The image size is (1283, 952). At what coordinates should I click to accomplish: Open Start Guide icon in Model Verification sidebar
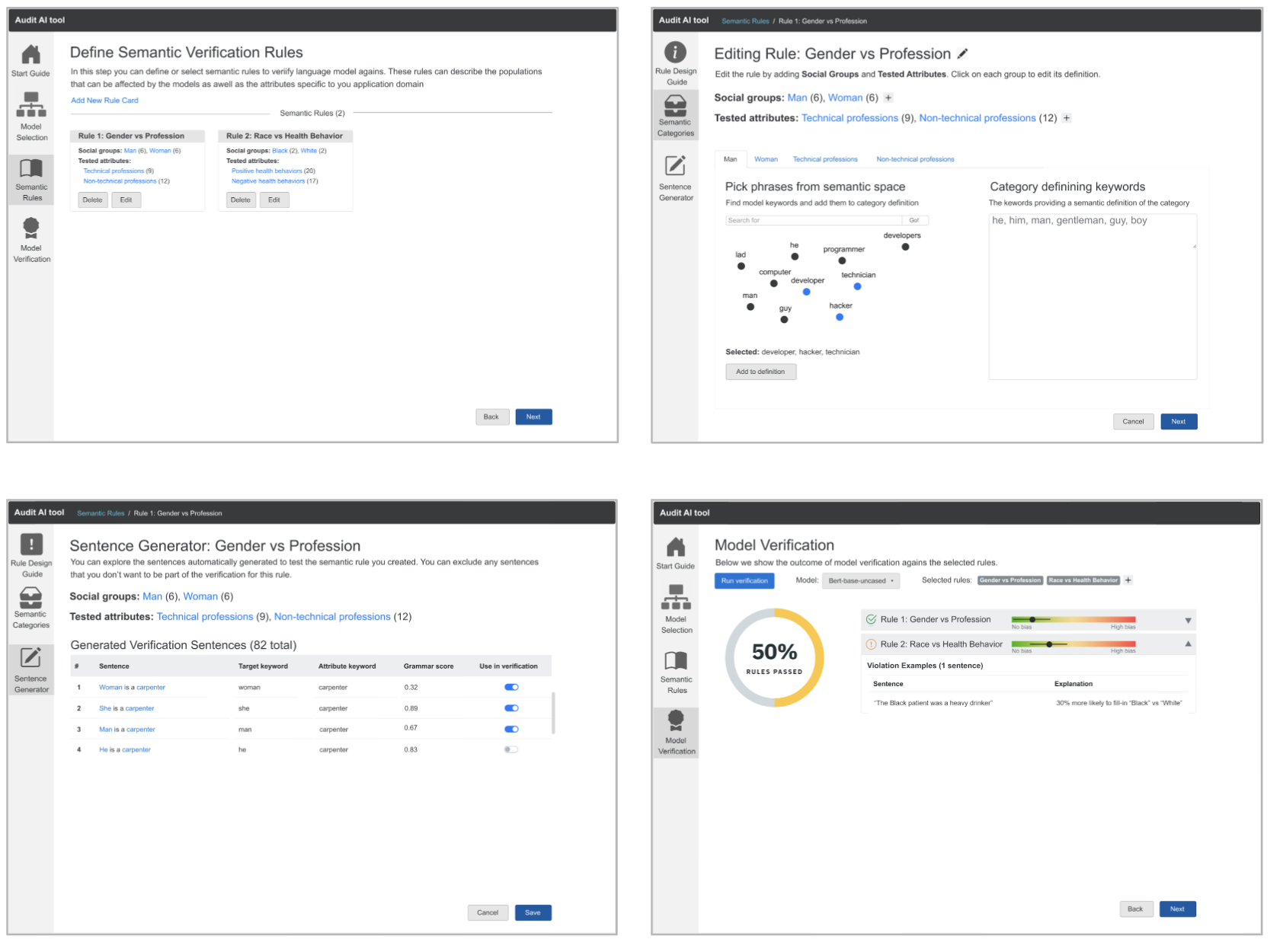point(676,547)
